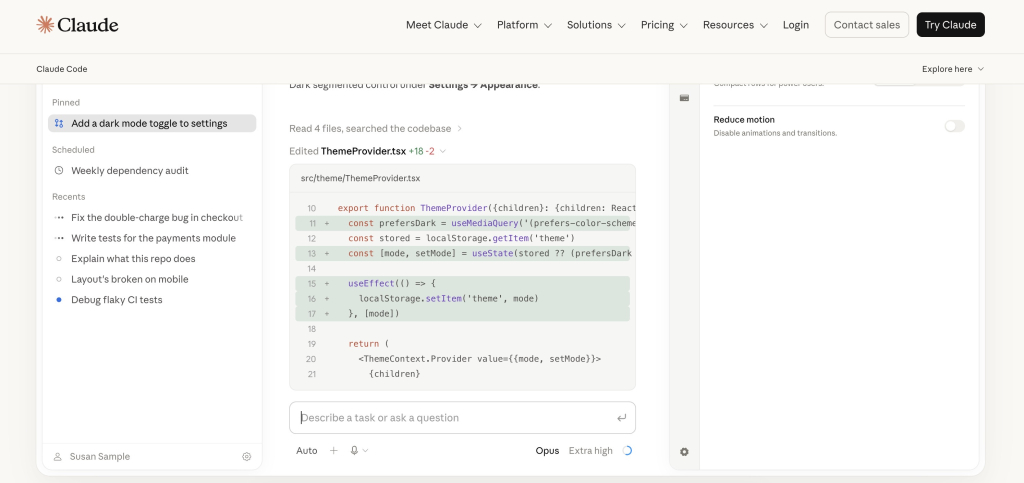
Task: Open the microphone options chevron
Action: (x=365, y=451)
